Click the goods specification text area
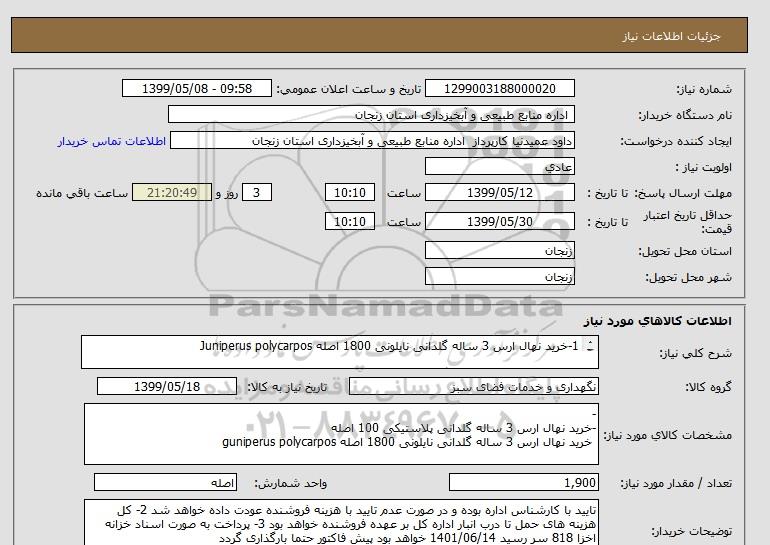This screenshot has width=770, height=545. [341, 434]
